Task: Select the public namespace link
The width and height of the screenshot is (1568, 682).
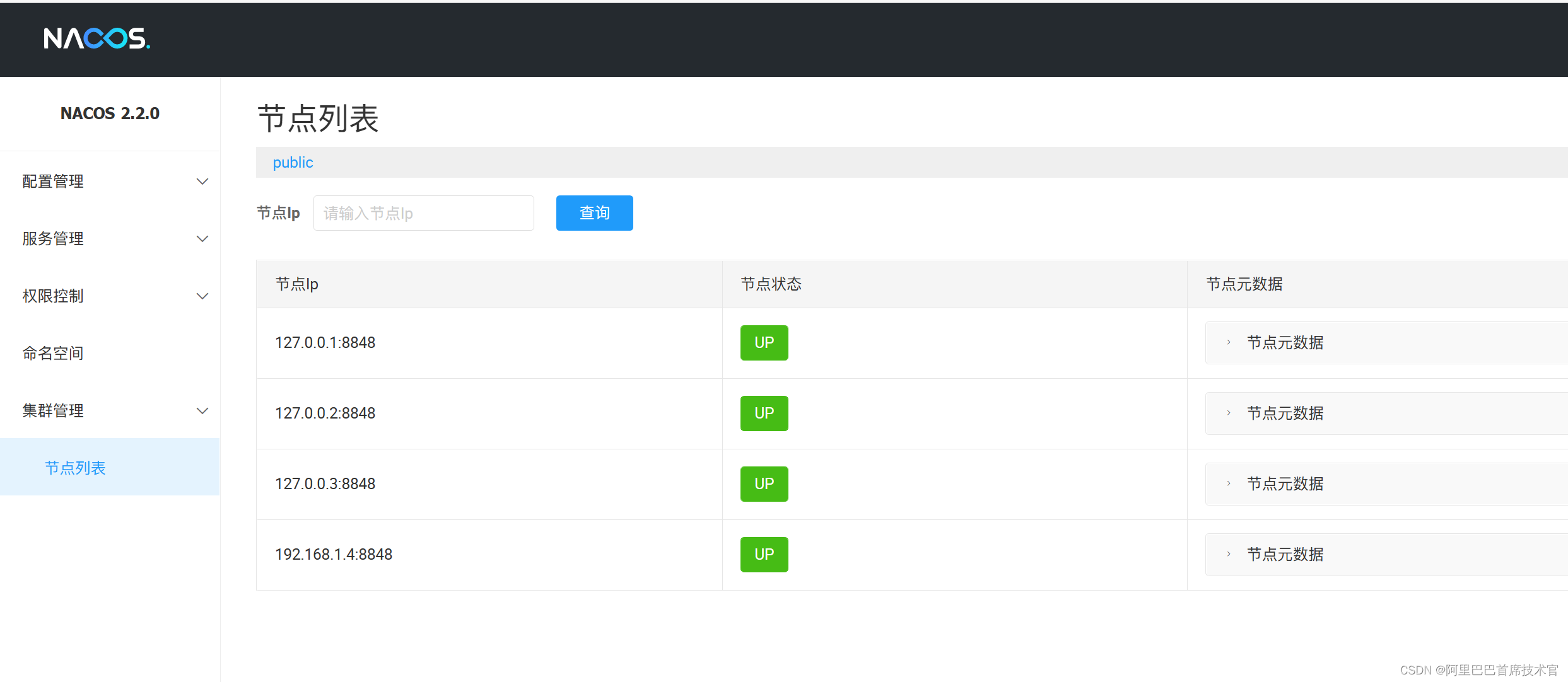Action: (293, 163)
